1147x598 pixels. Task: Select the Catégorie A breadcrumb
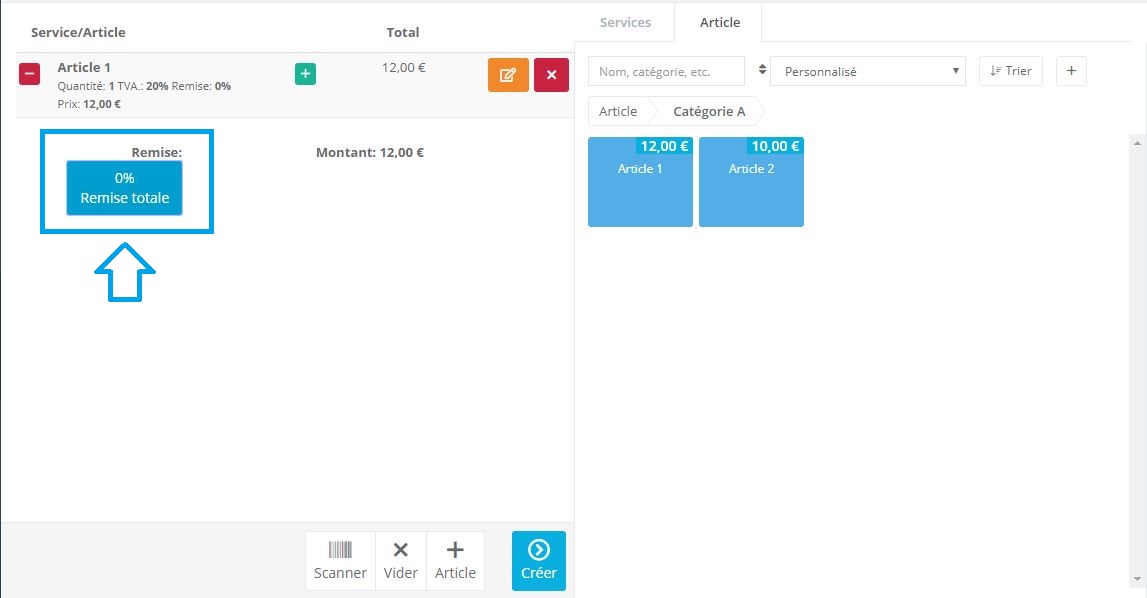point(709,111)
